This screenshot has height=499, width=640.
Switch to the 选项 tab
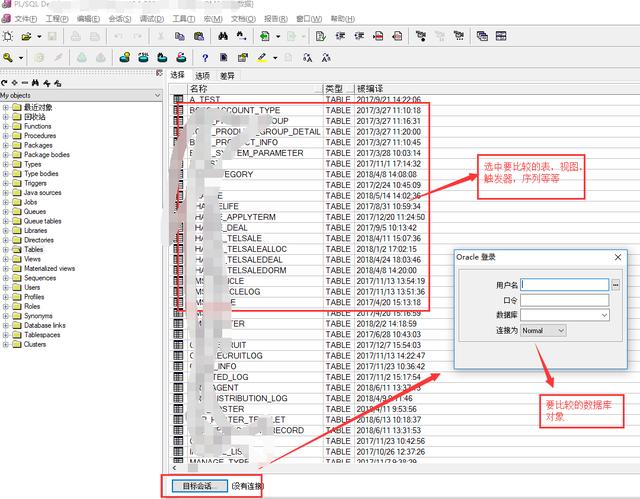point(202,75)
